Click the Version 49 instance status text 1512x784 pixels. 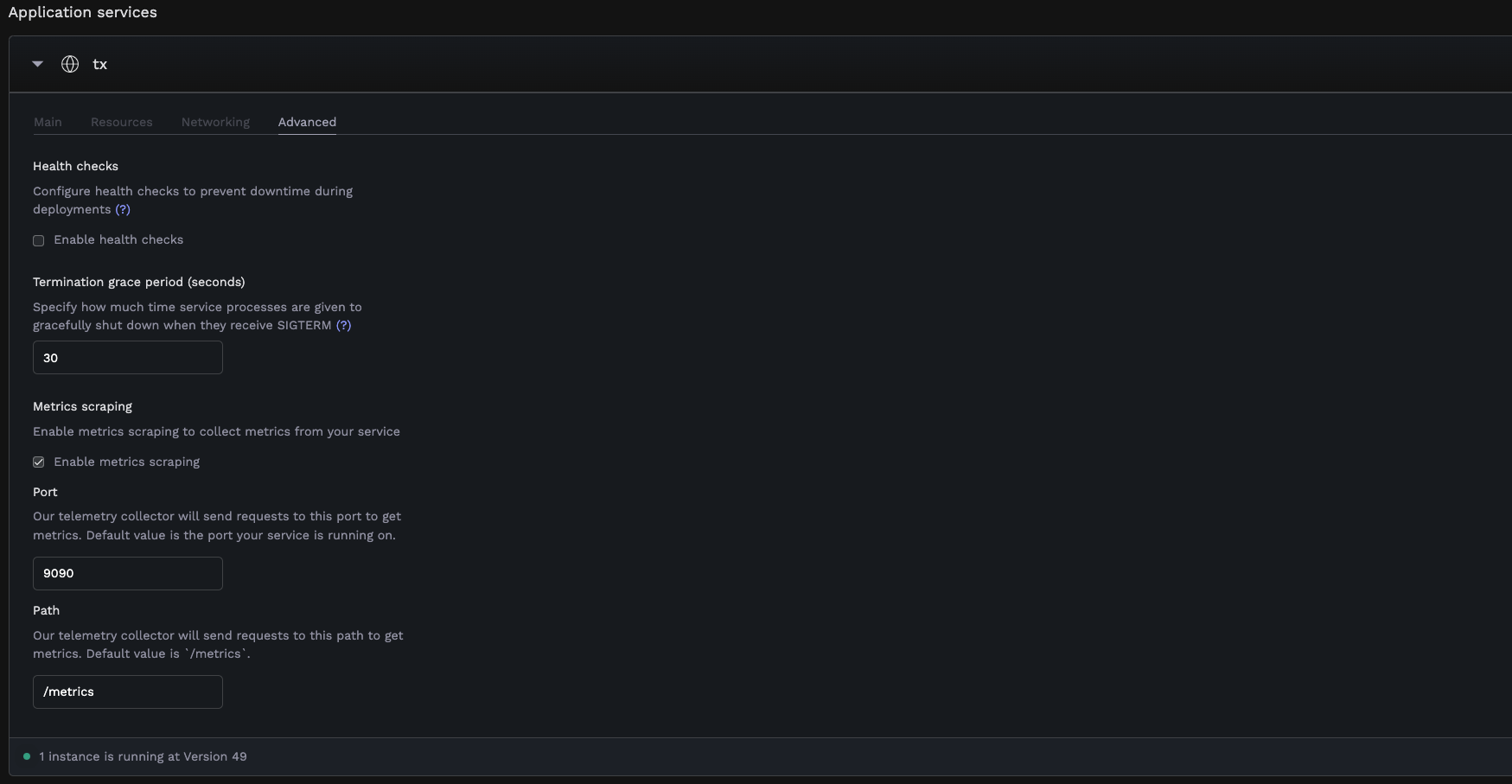(143, 755)
